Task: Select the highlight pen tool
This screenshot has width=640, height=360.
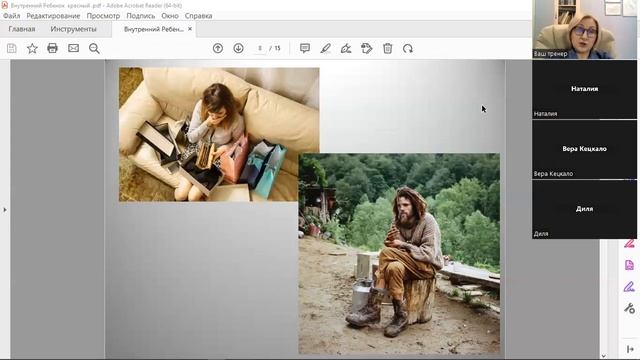Action: pos(325,49)
